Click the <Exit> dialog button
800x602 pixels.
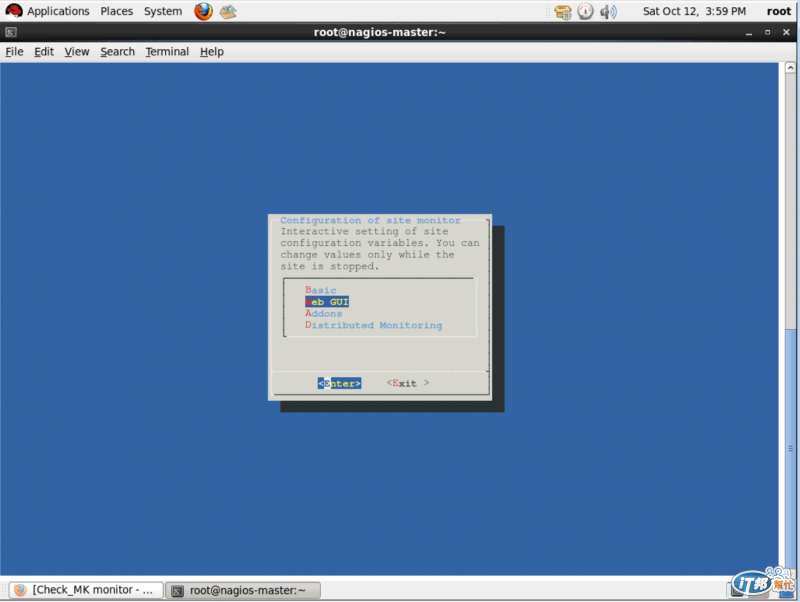coord(408,383)
